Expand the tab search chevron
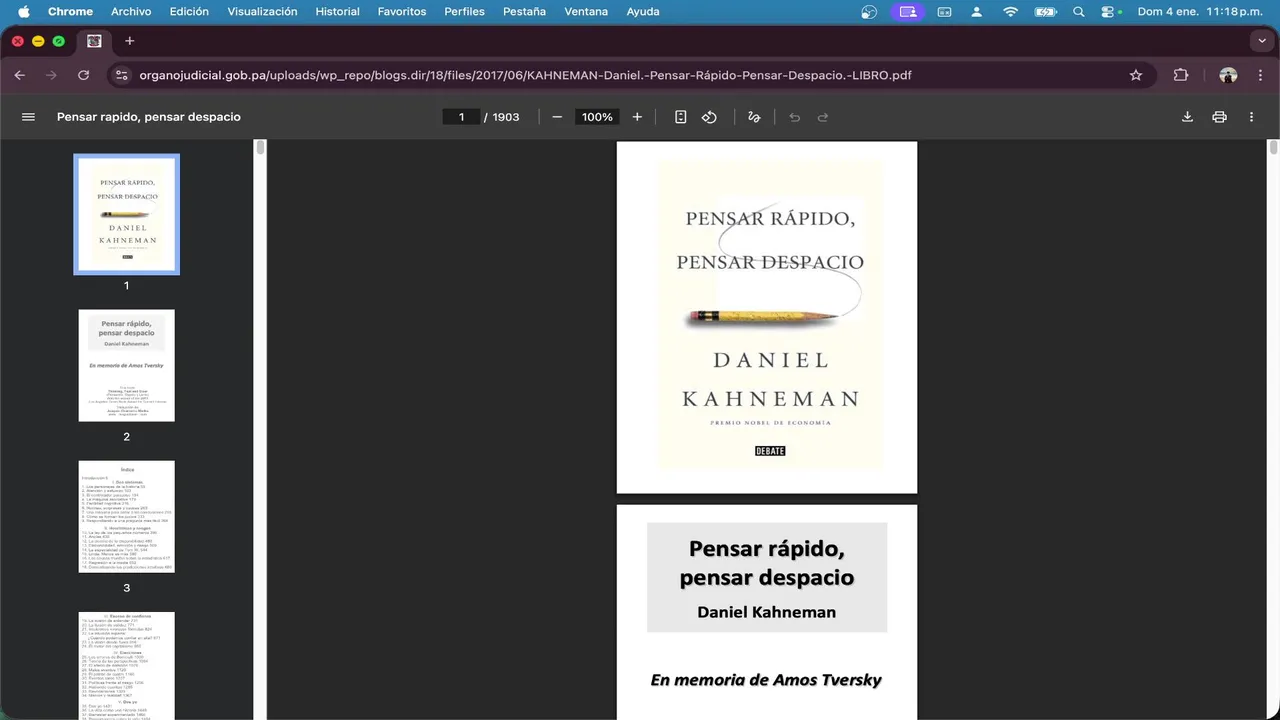 [x=1261, y=41]
